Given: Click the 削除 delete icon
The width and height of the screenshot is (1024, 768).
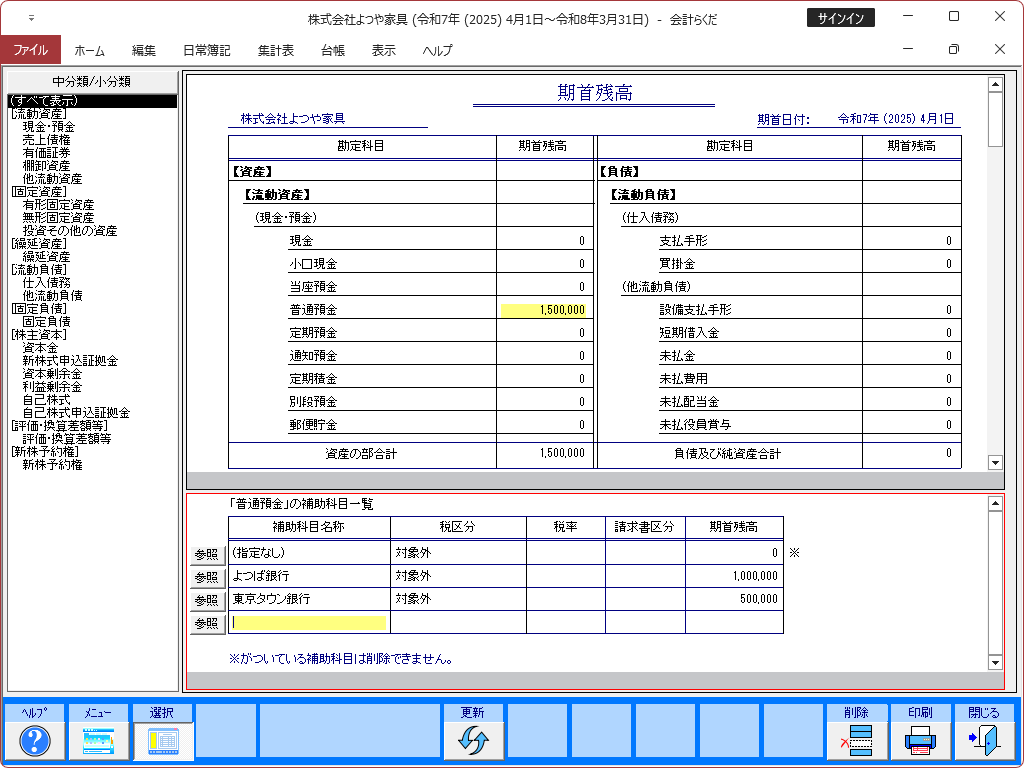Looking at the screenshot, I should pos(856,740).
